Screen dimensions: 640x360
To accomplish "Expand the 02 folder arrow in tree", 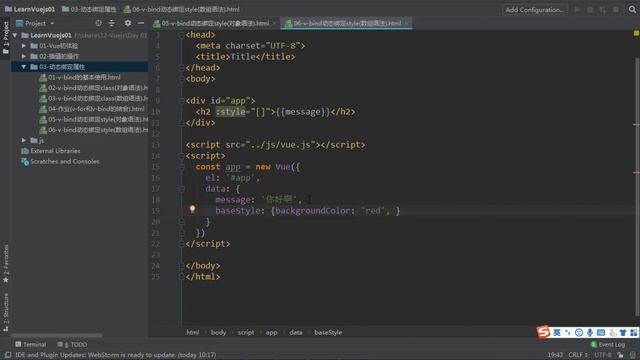I will pos(24,56).
